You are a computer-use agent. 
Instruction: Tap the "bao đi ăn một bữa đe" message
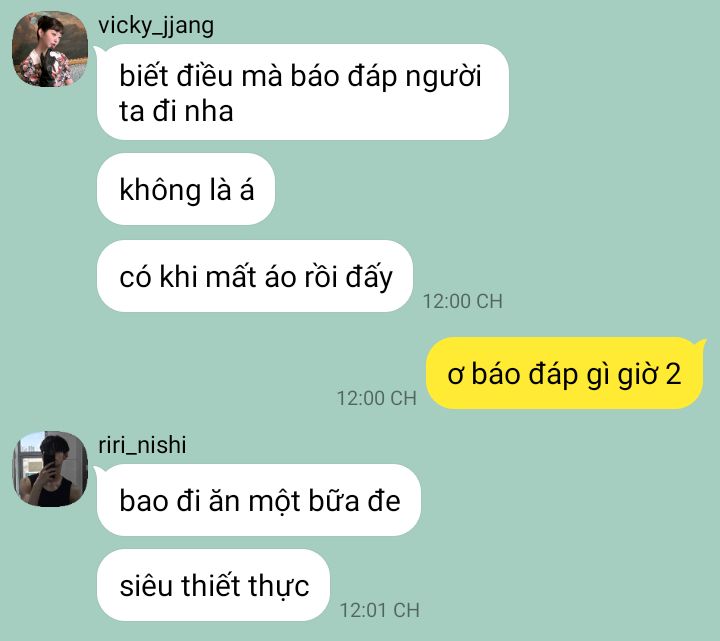[x=259, y=500]
